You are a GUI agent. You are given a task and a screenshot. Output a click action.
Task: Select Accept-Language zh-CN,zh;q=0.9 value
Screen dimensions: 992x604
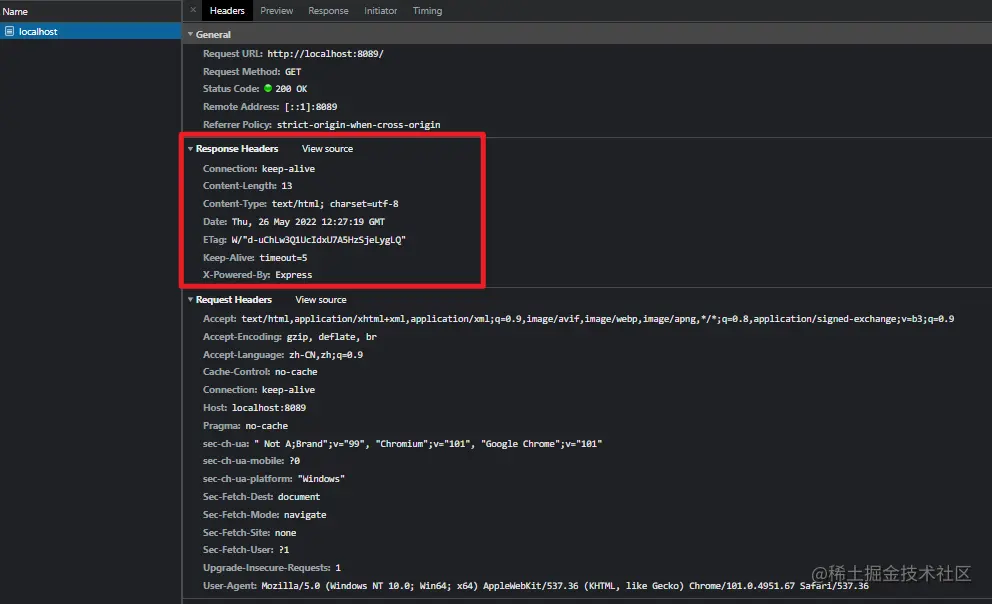[326, 355]
